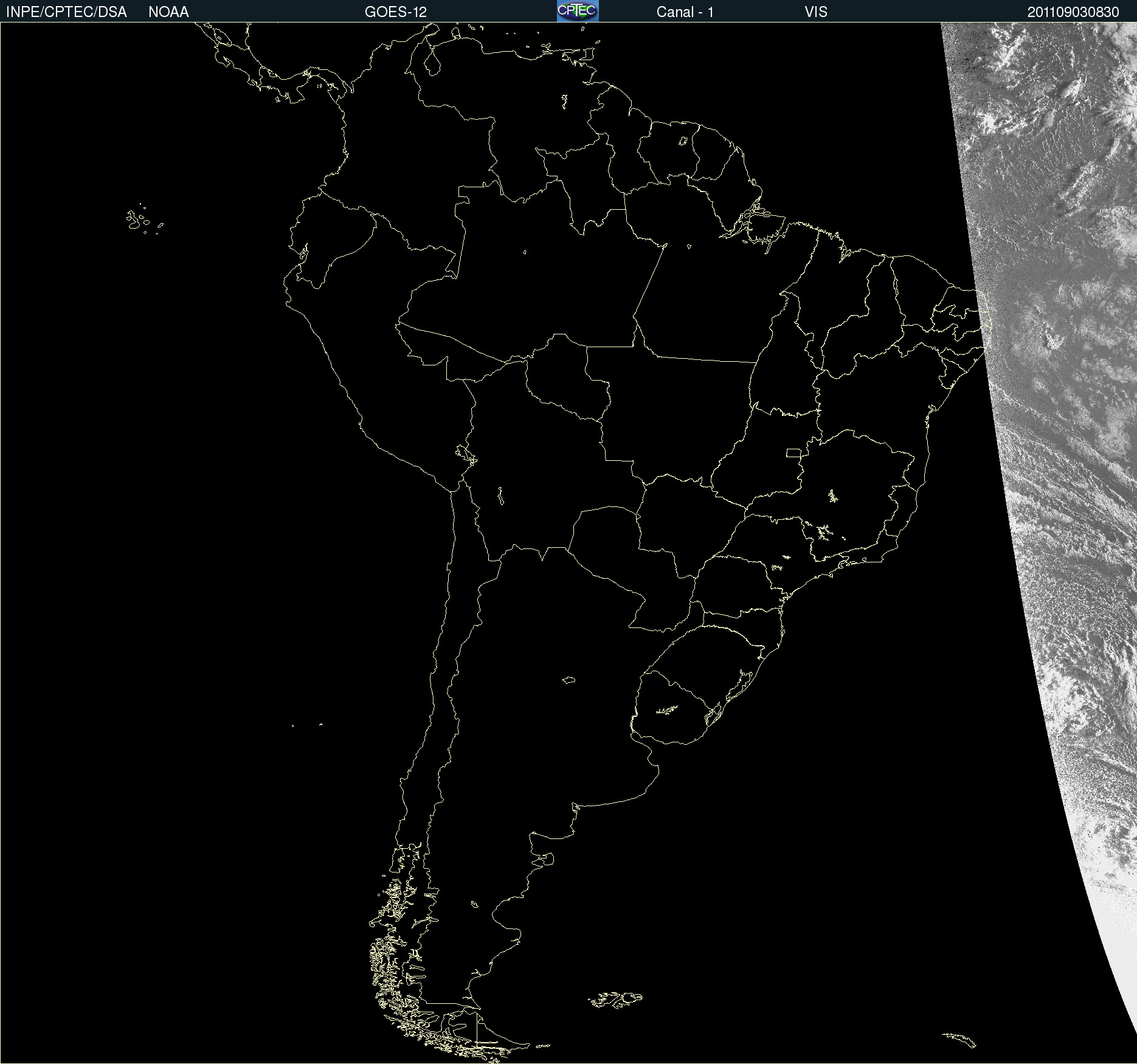Select the NOAA label in header
Viewport: 1137px width, 1064px height.
168,12
